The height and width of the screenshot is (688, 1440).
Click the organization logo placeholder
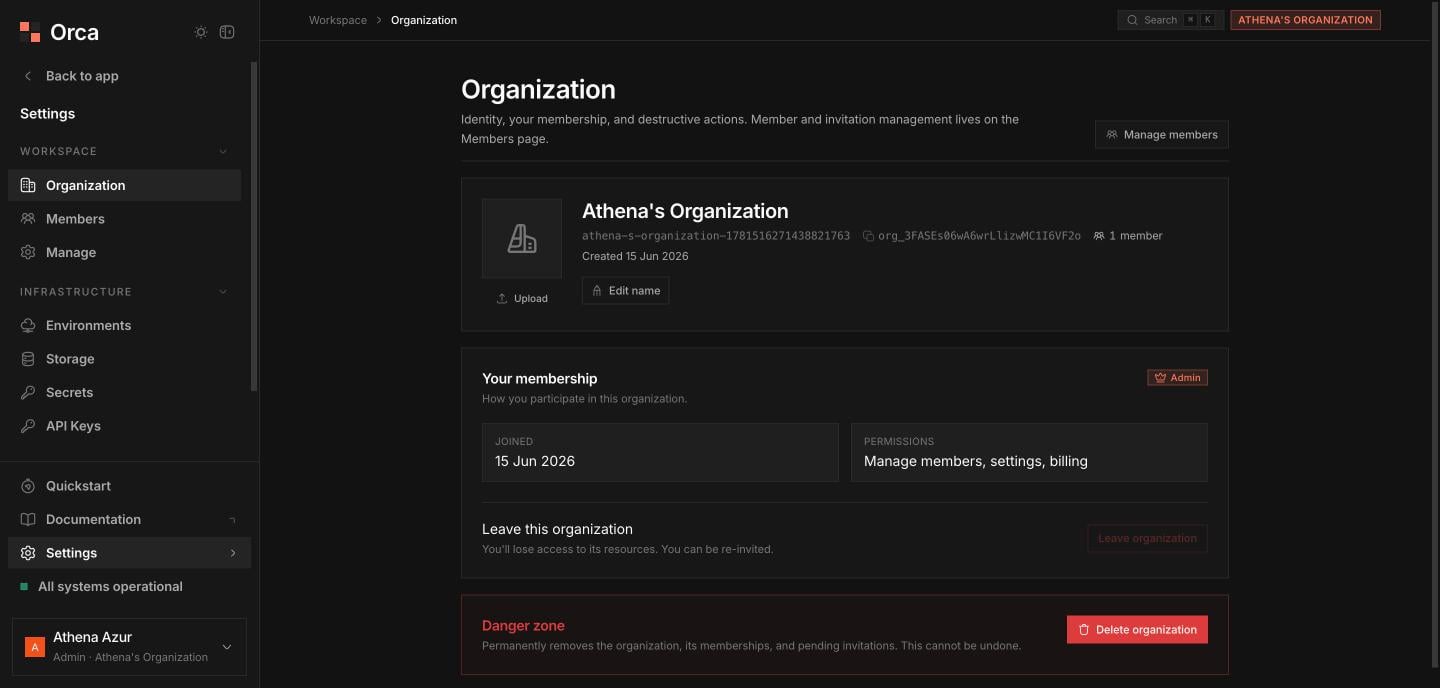click(x=522, y=238)
